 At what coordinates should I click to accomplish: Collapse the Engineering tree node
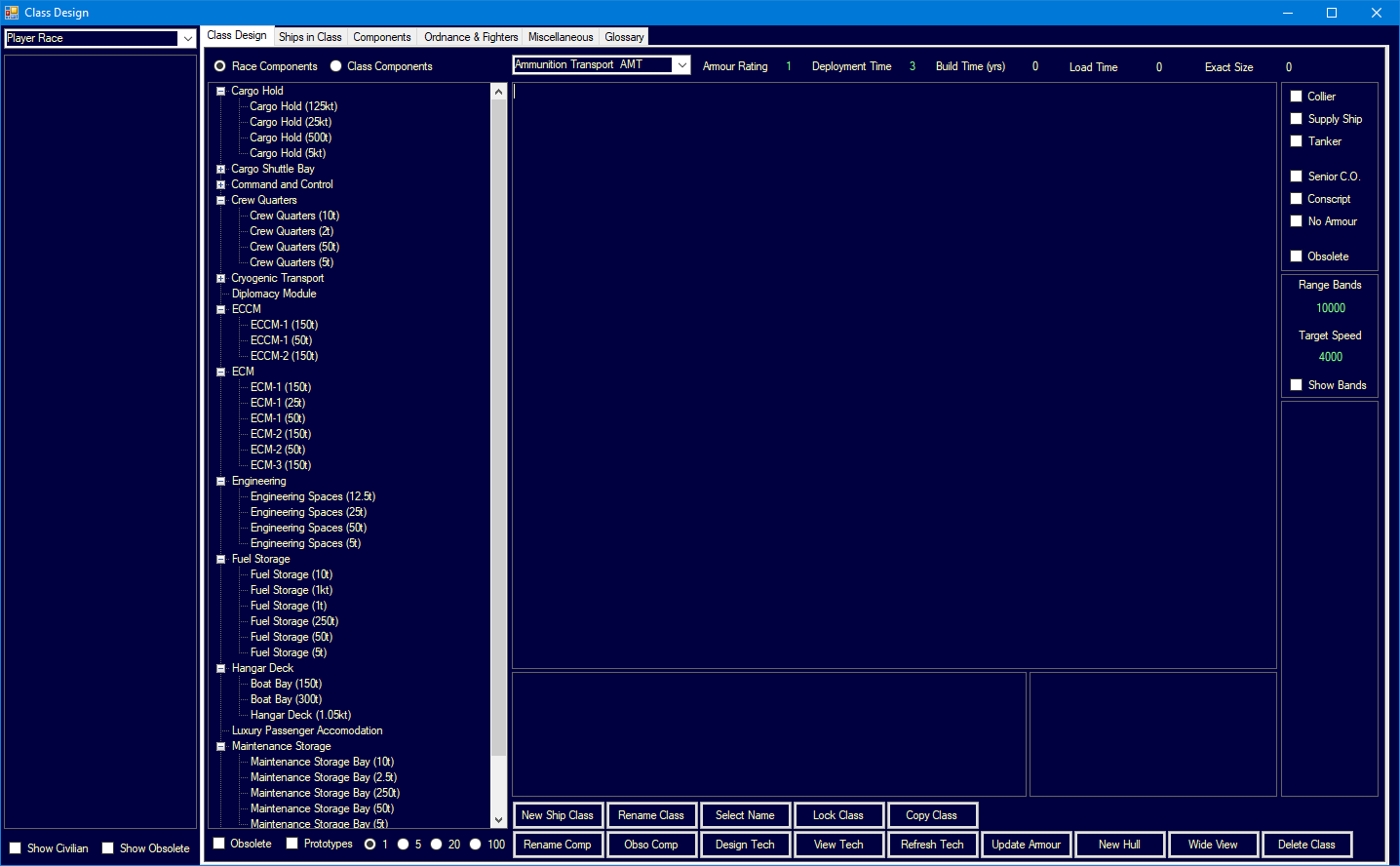[x=221, y=481]
